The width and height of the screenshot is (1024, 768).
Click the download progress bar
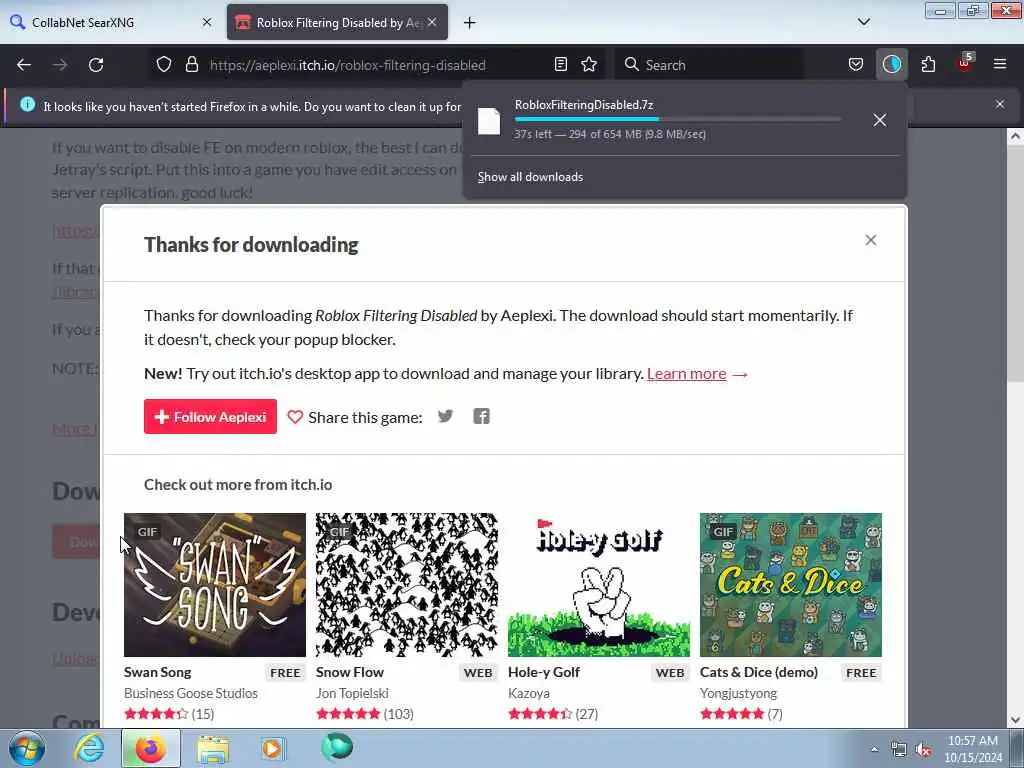[678, 119]
